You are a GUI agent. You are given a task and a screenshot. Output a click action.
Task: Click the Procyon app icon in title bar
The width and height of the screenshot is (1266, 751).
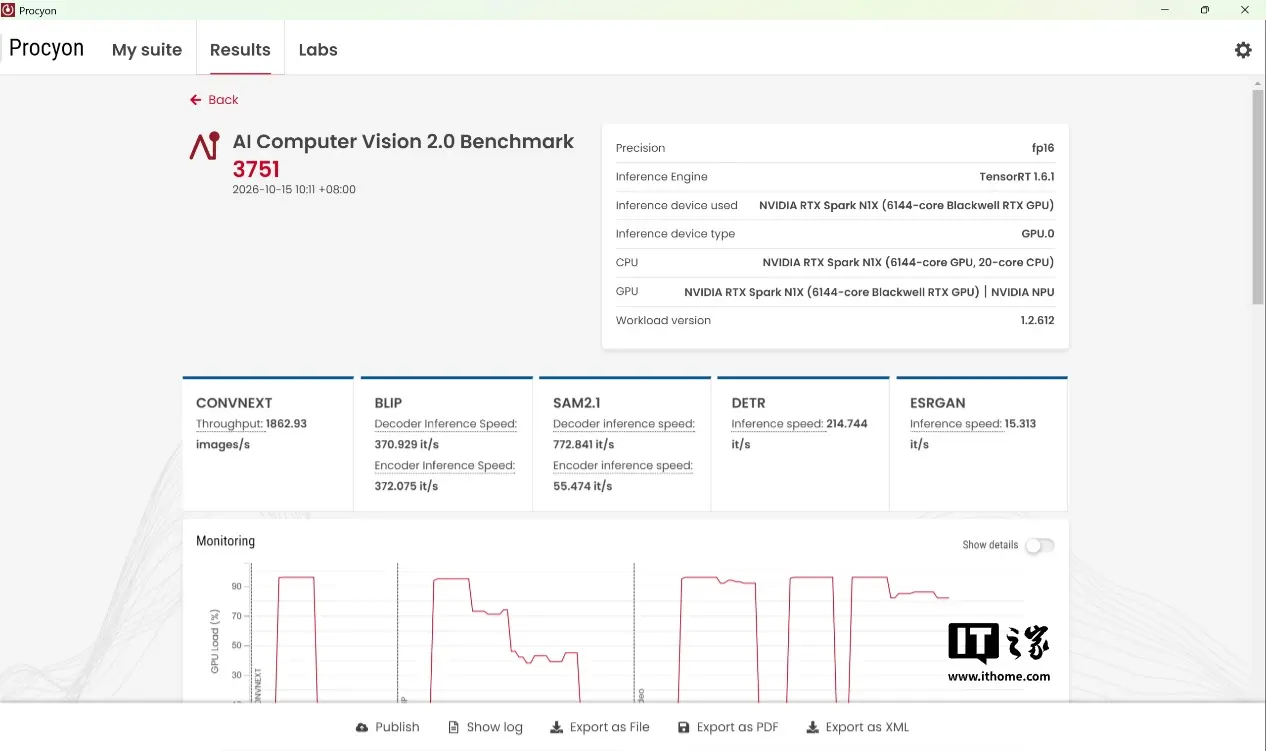(x=8, y=10)
